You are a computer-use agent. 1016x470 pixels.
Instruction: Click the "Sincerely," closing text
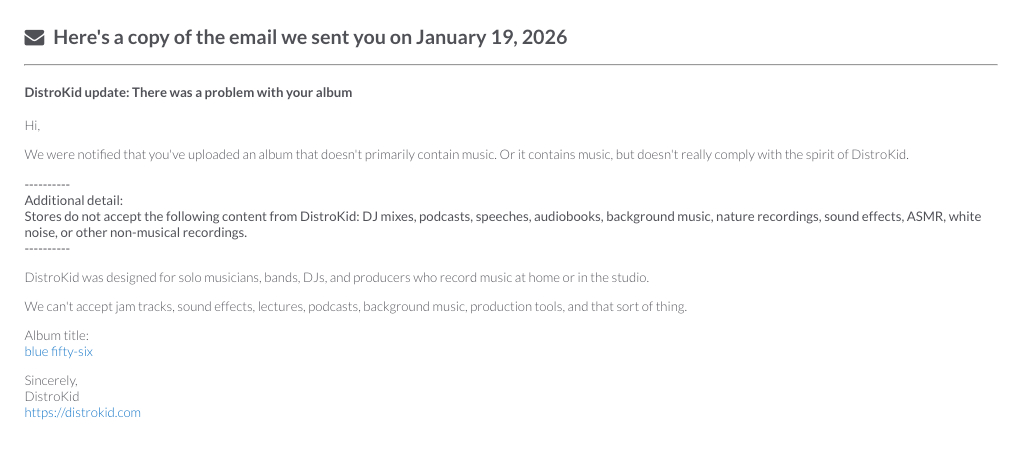(x=51, y=381)
